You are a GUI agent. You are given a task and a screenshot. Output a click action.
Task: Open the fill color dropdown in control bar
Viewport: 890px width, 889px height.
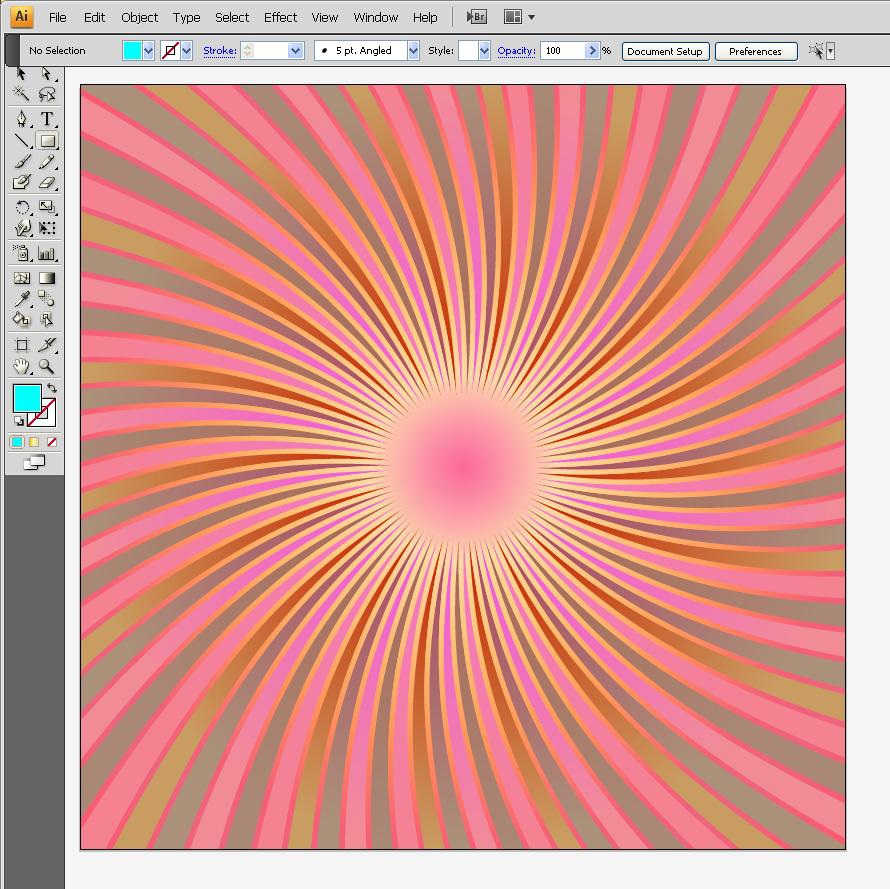(x=148, y=51)
